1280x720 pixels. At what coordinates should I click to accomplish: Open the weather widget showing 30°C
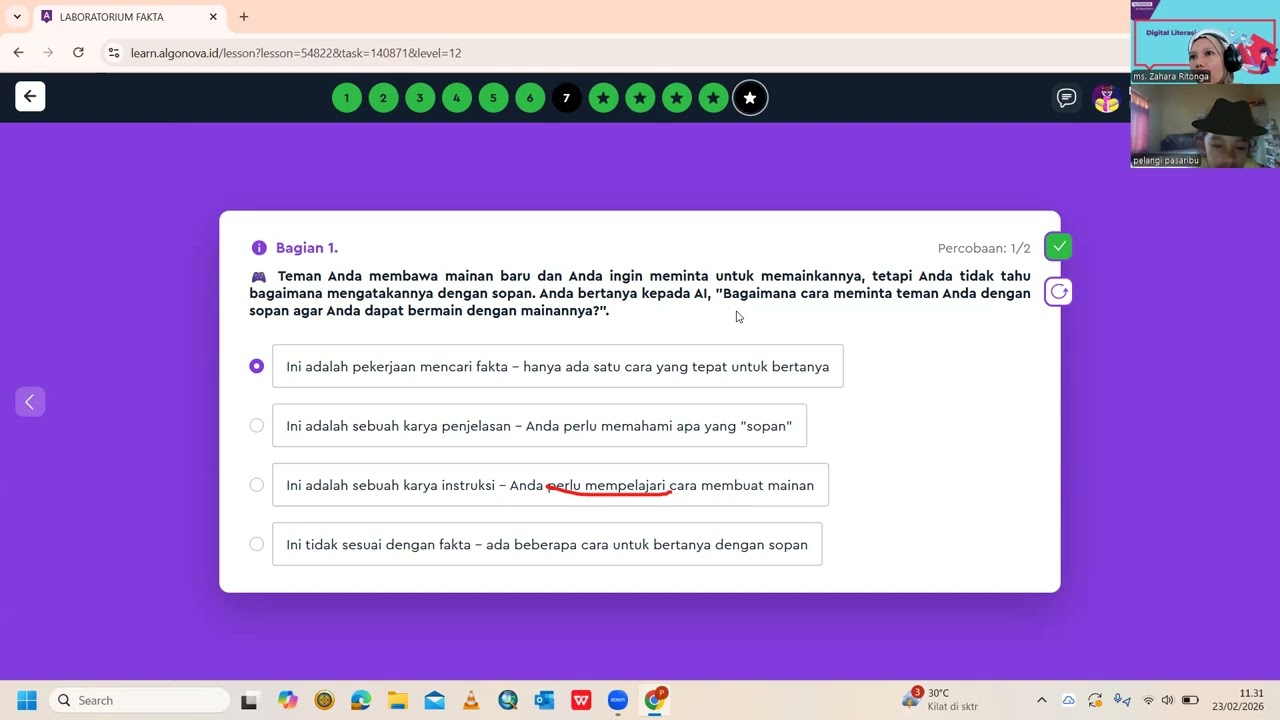940,700
